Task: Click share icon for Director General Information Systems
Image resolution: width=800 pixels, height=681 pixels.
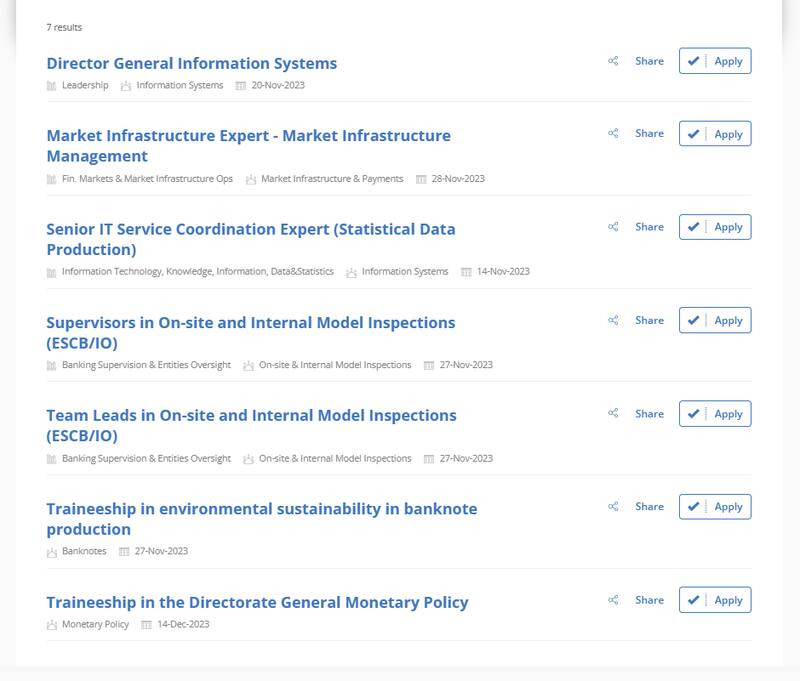Action: [x=613, y=61]
